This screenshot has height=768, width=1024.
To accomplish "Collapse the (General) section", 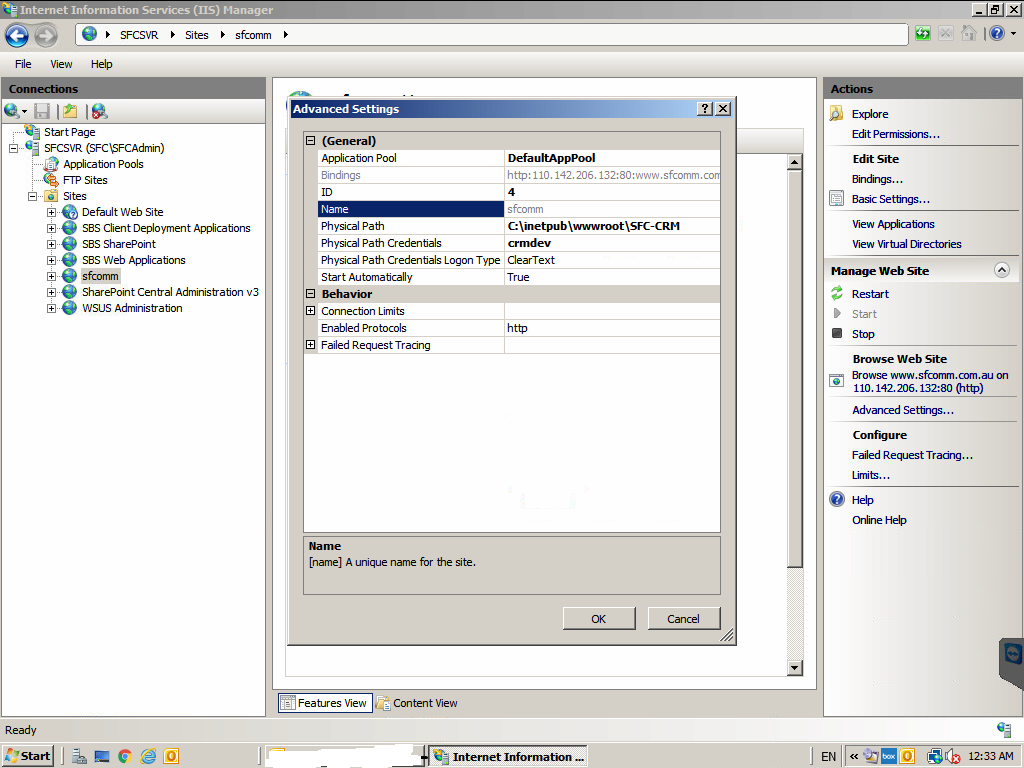I will coord(310,140).
